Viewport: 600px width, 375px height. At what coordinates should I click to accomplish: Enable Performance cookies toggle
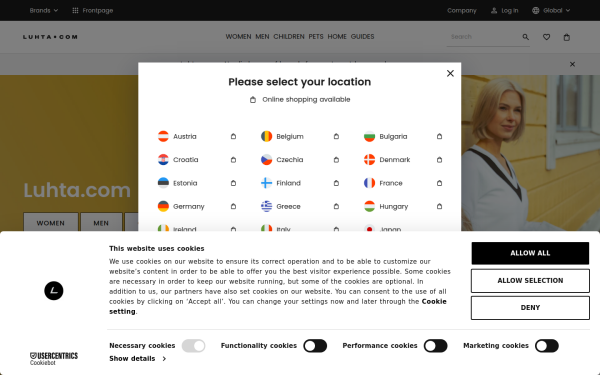point(435,346)
